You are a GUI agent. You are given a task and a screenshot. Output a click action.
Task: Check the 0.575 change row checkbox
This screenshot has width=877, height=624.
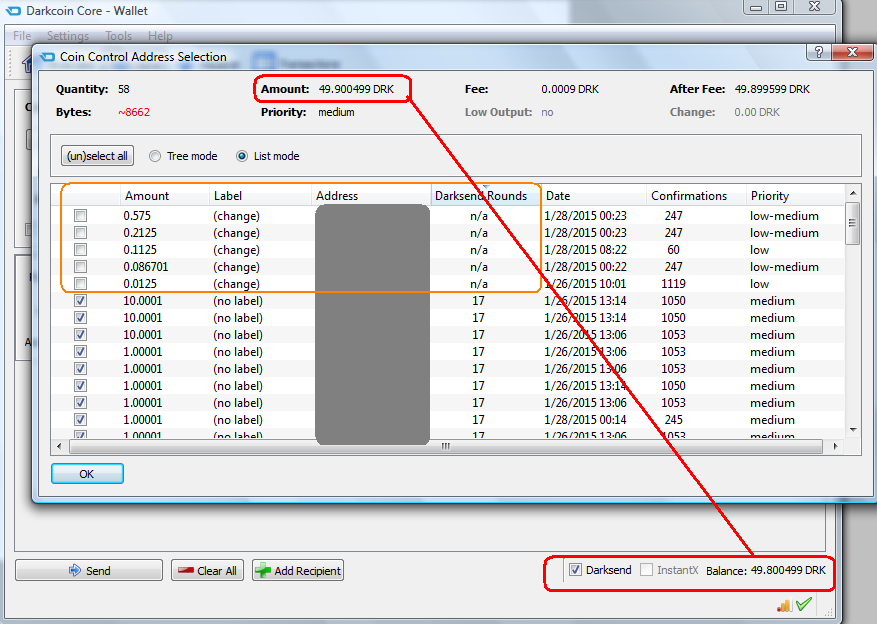[x=81, y=215]
